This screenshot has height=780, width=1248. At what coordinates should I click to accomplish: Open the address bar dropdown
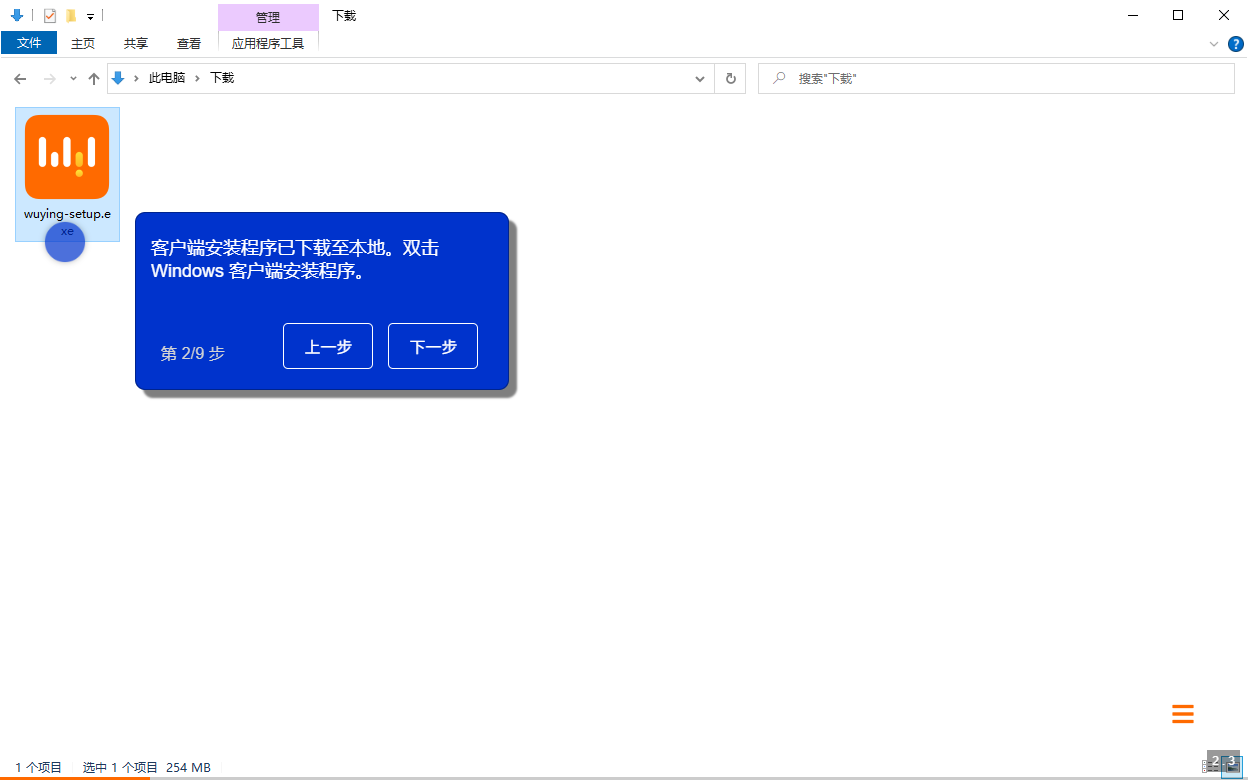tap(699, 78)
